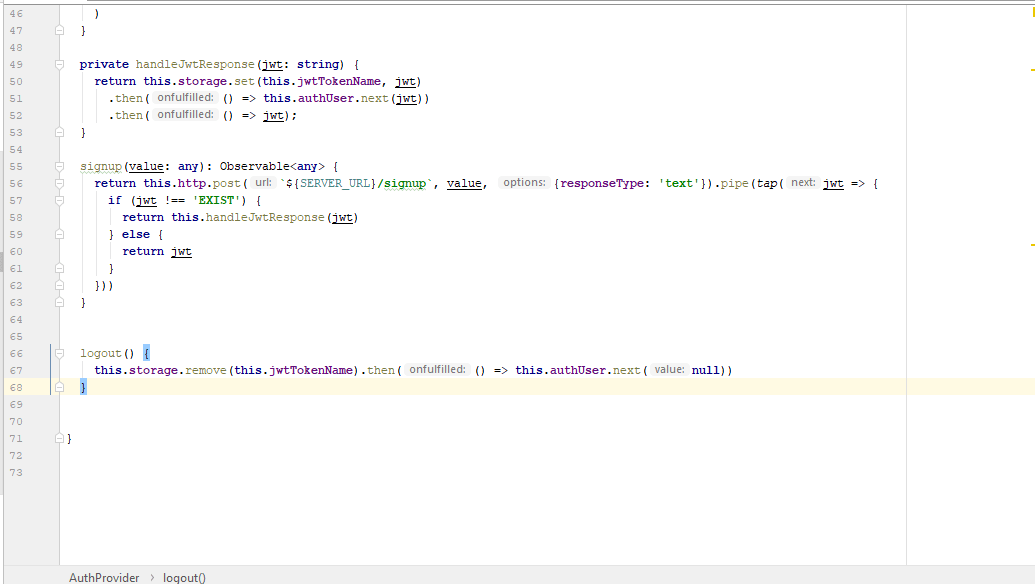1035x584 pixels.
Task: Click fold end marker on line 47
Action: click(60, 31)
